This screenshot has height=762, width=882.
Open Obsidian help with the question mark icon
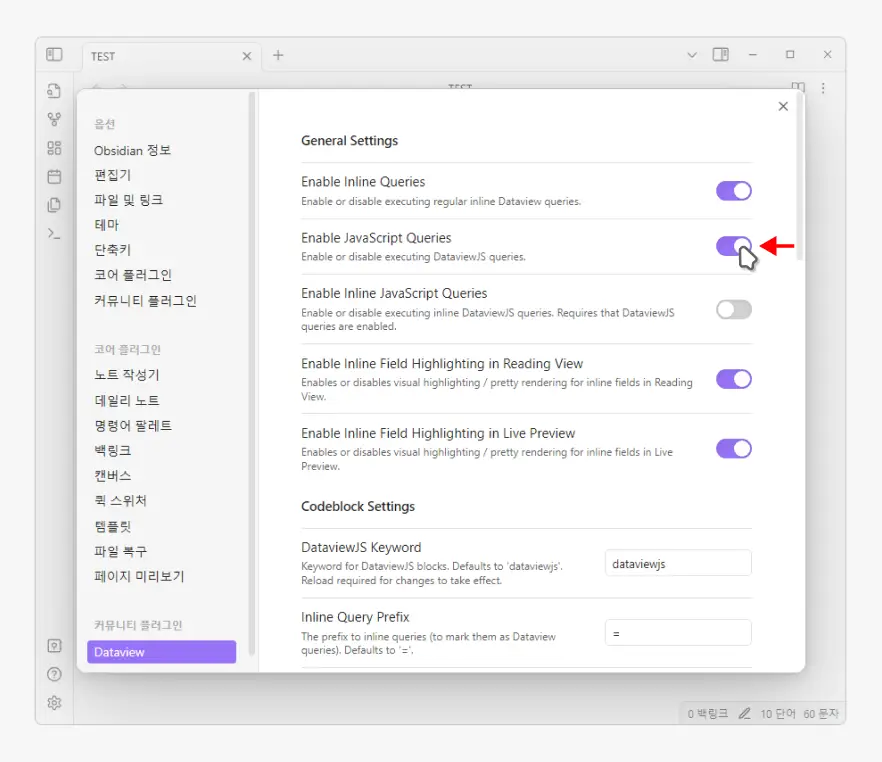(54, 675)
